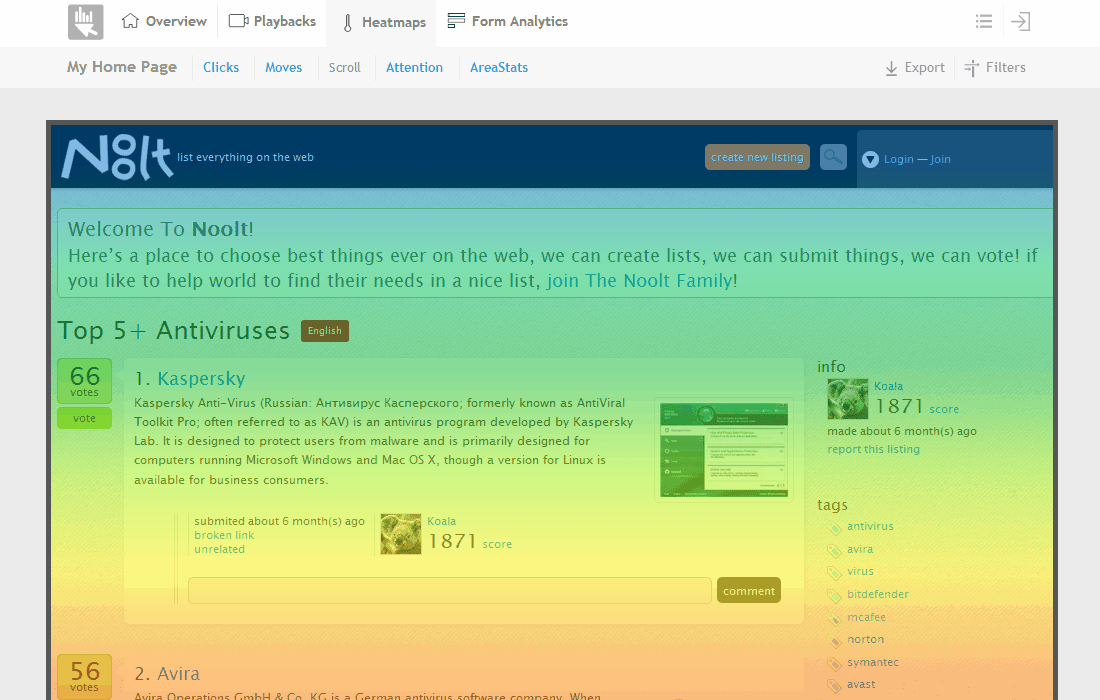
Task: Click the mcafee tag
Action: 866,617
